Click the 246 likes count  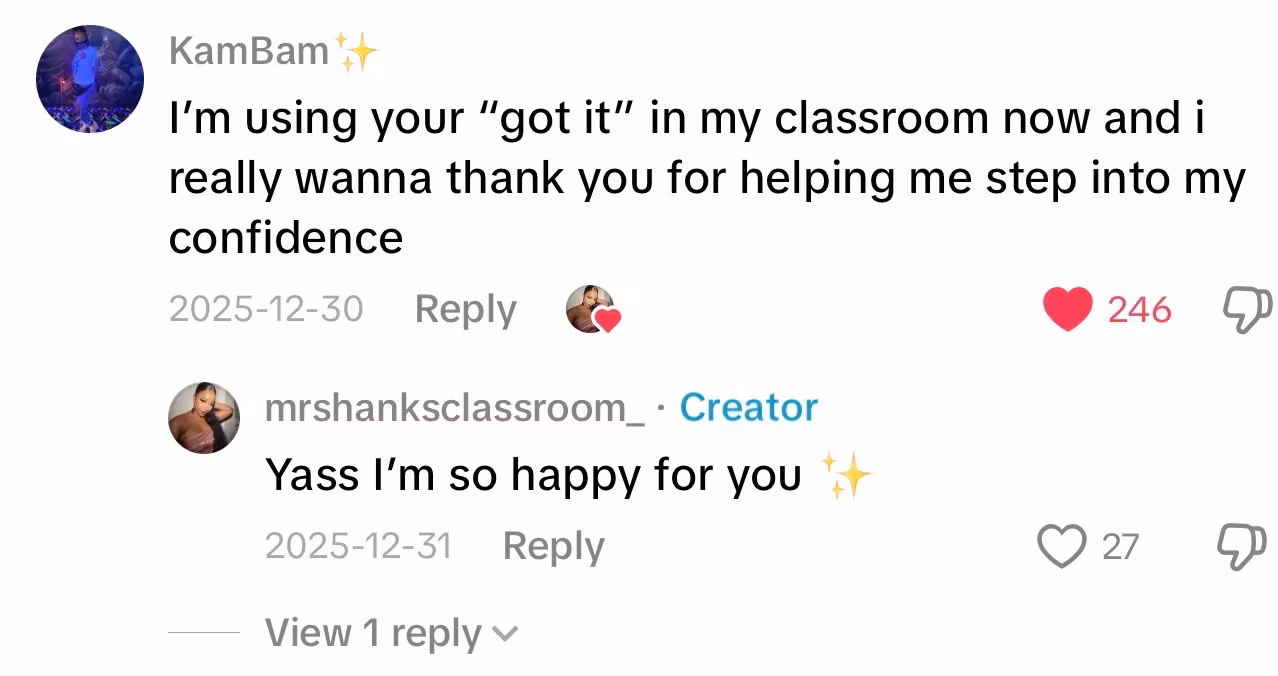coord(1139,310)
